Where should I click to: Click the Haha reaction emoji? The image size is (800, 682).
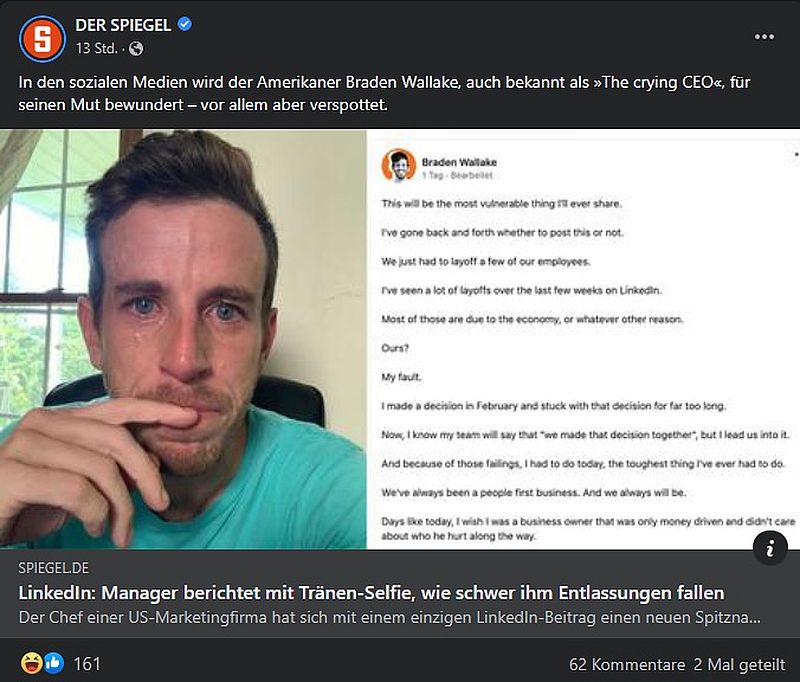click(31, 663)
